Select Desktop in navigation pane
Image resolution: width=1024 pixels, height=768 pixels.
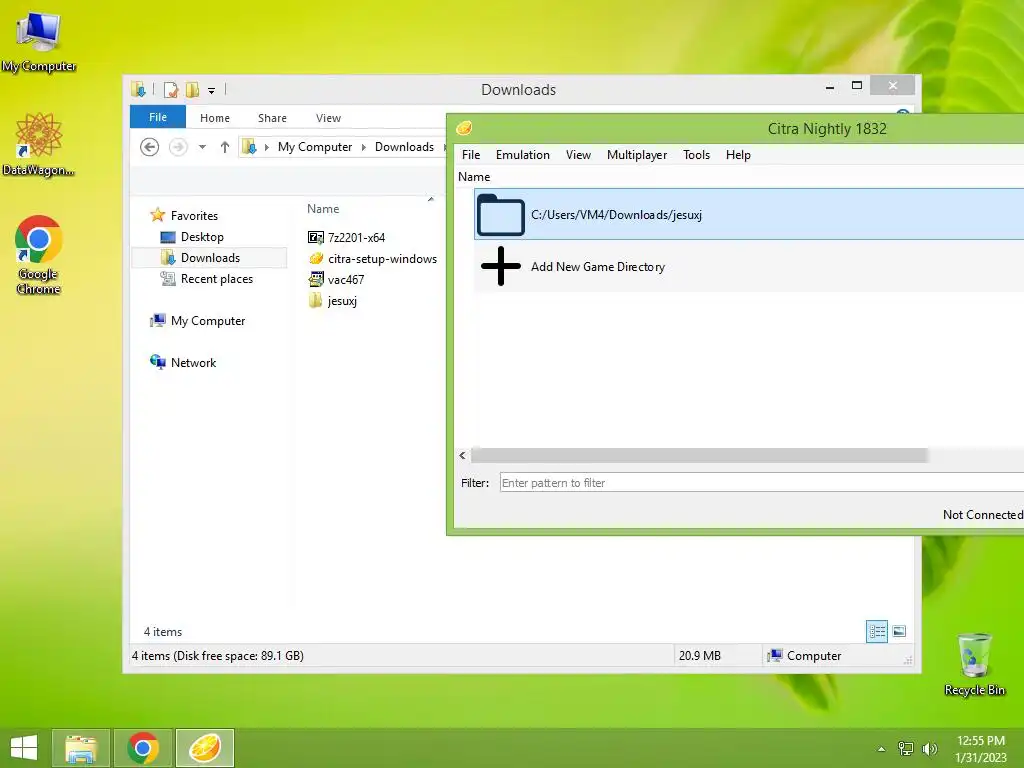tap(202, 236)
